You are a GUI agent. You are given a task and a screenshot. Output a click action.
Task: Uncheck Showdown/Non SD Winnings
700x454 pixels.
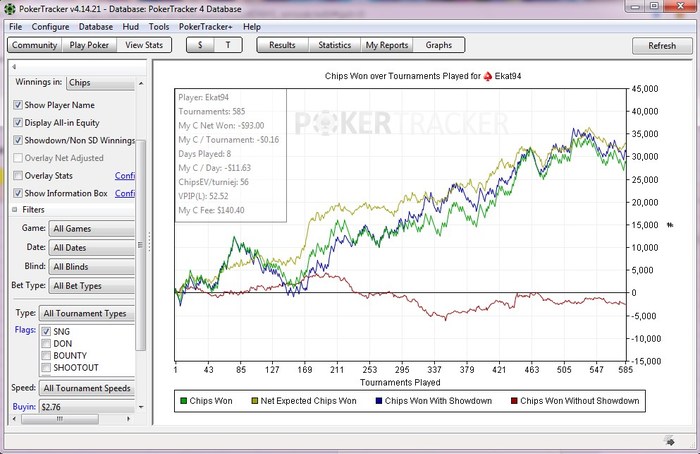[18, 140]
